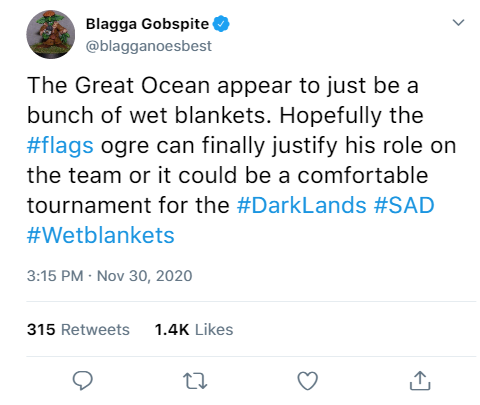The width and height of the screenshot is (480, 405).
Task: Click the Nov 30, 2020 date
Action: click(144, 276)
